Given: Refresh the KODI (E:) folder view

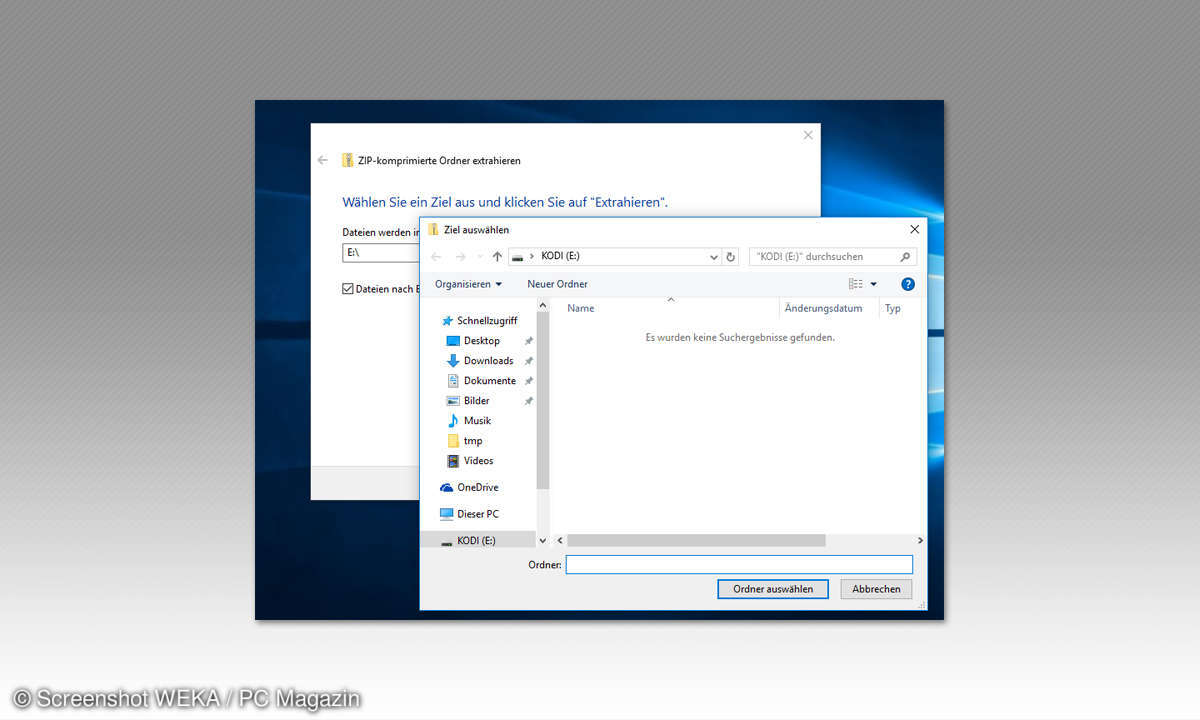Looking at the screenshot, I should 731,257.
